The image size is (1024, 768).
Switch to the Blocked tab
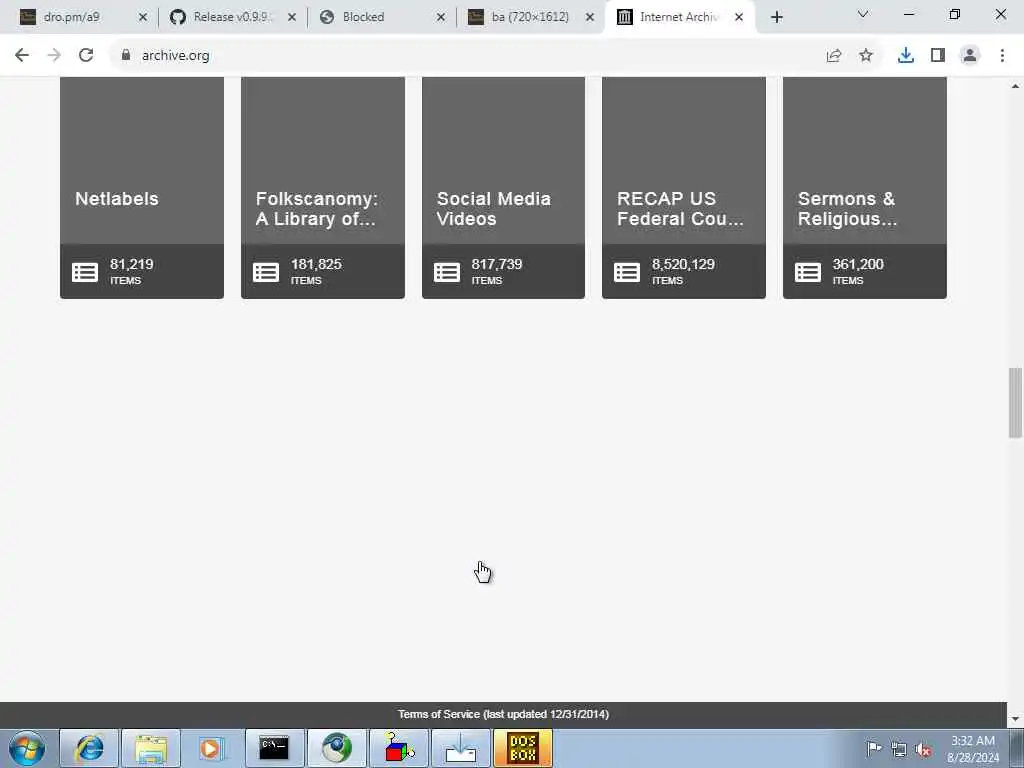pyautogui.click(x=382, y=17)
